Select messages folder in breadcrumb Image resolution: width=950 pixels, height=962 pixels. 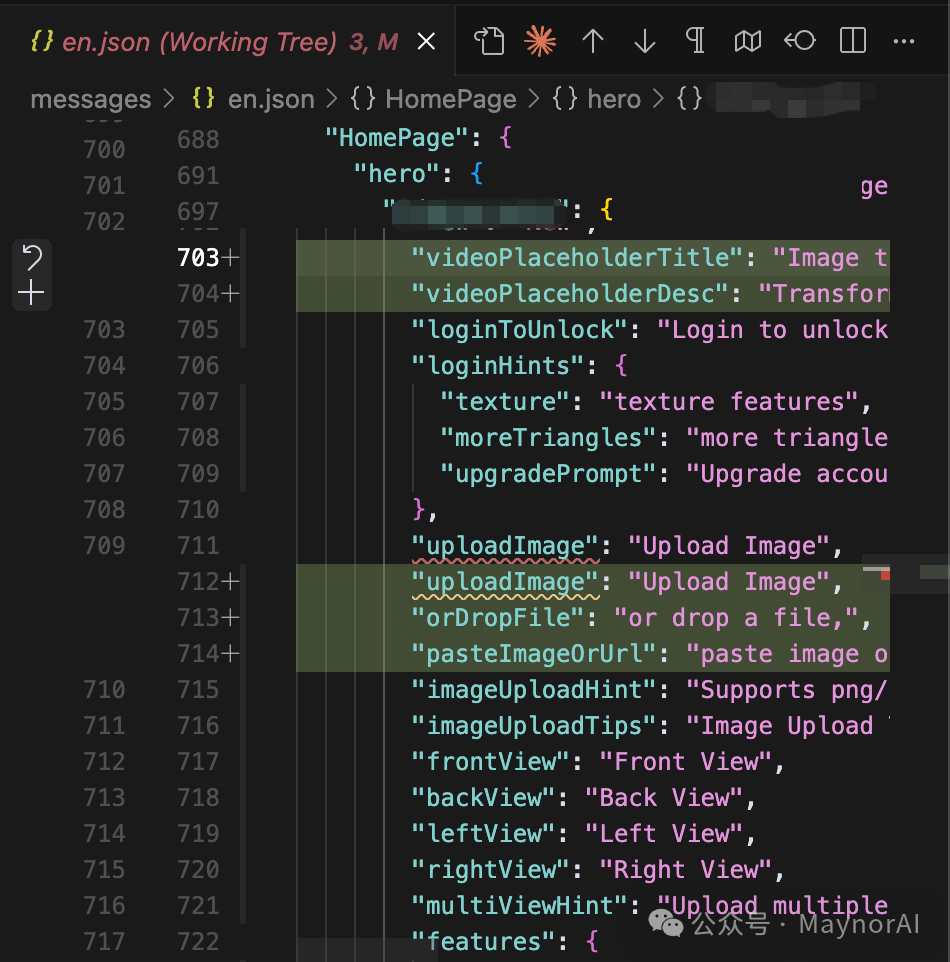pos(91,99)
